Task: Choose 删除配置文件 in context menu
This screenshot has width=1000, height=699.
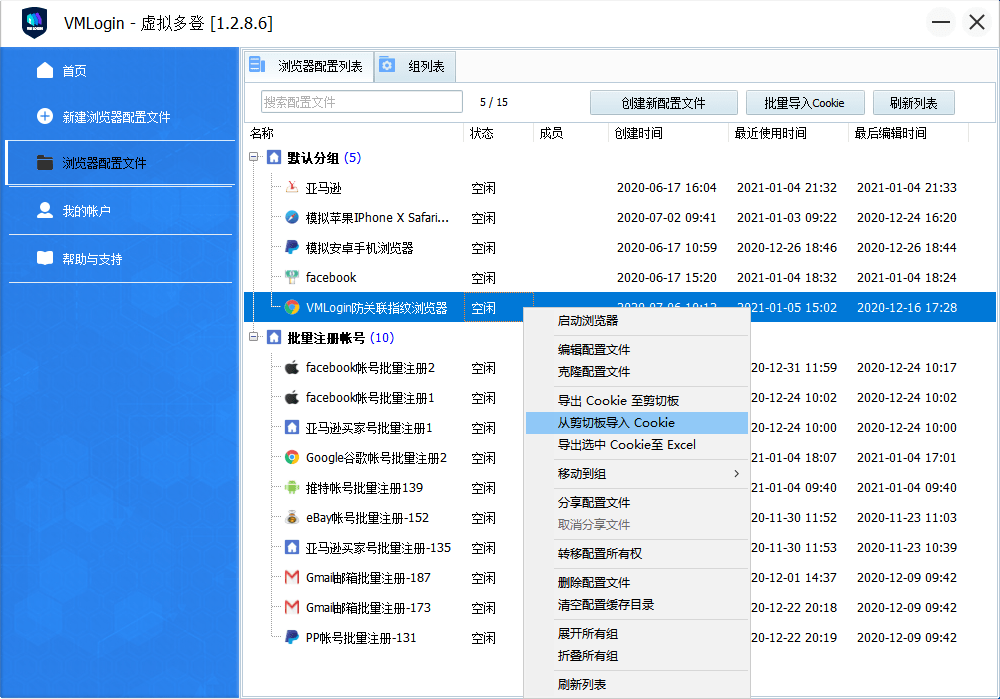Action: tap(636, 582)
